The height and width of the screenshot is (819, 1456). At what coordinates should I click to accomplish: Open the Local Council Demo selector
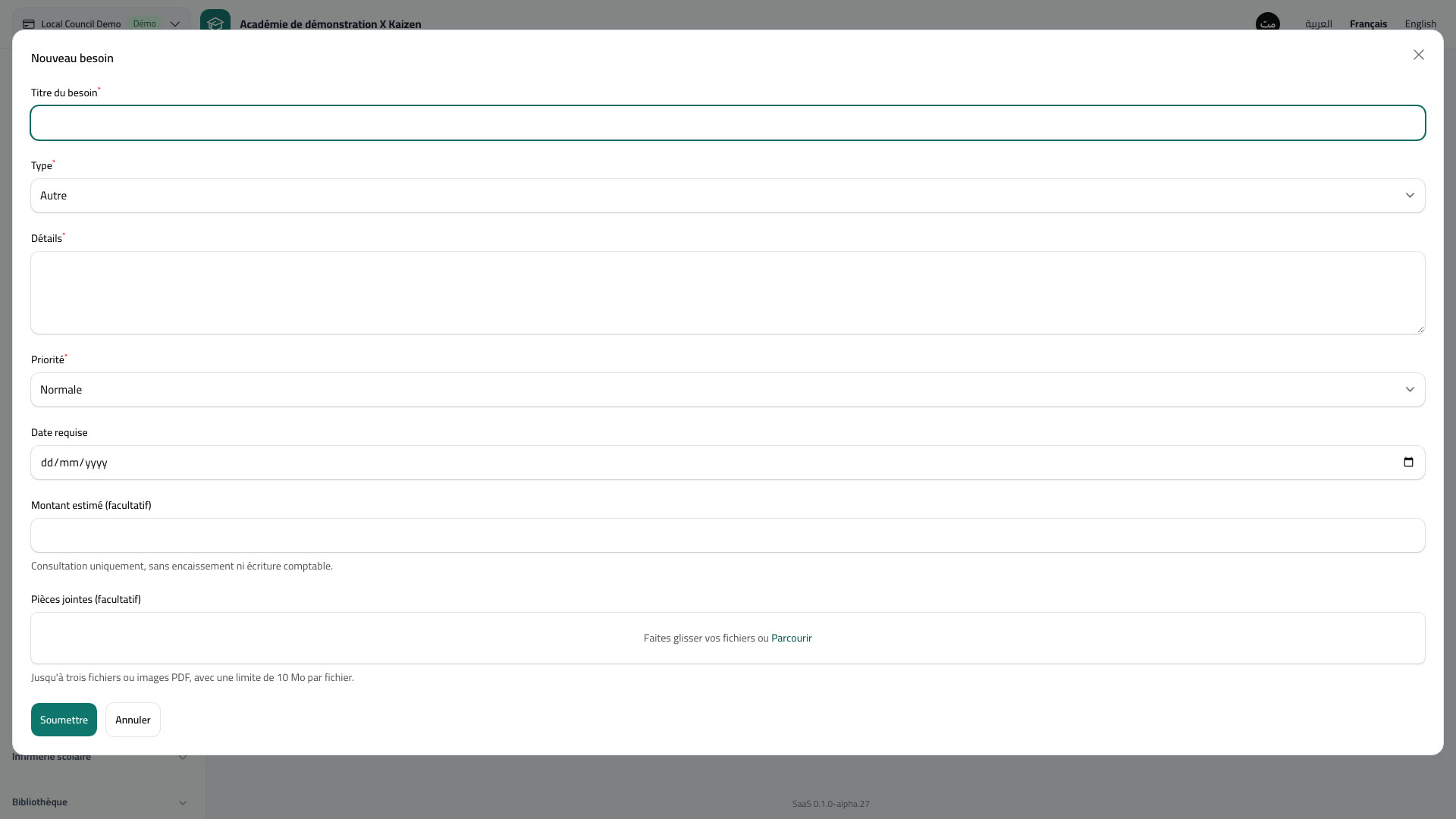point(101,24)
